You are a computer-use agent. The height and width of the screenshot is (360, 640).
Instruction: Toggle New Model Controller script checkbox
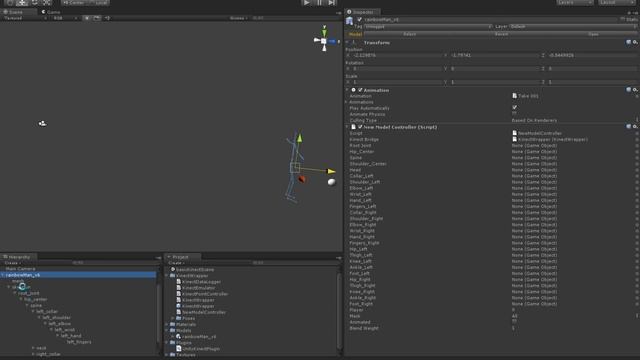coord(360,127)
